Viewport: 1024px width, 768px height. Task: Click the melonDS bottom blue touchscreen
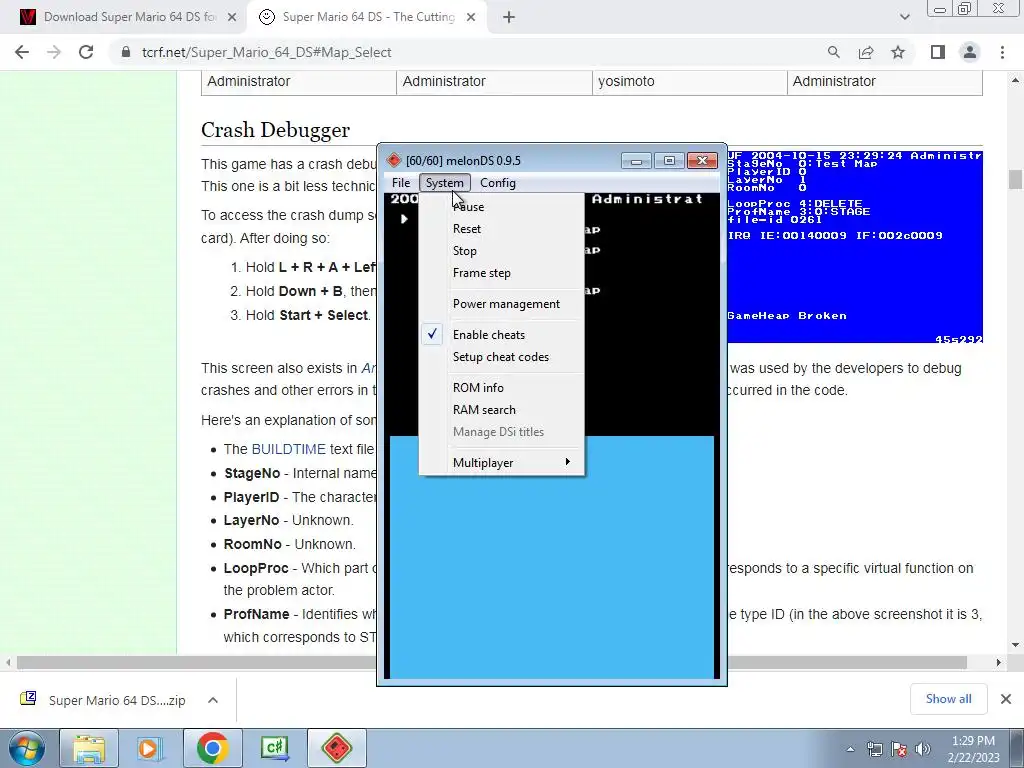(x=552, y=558)
